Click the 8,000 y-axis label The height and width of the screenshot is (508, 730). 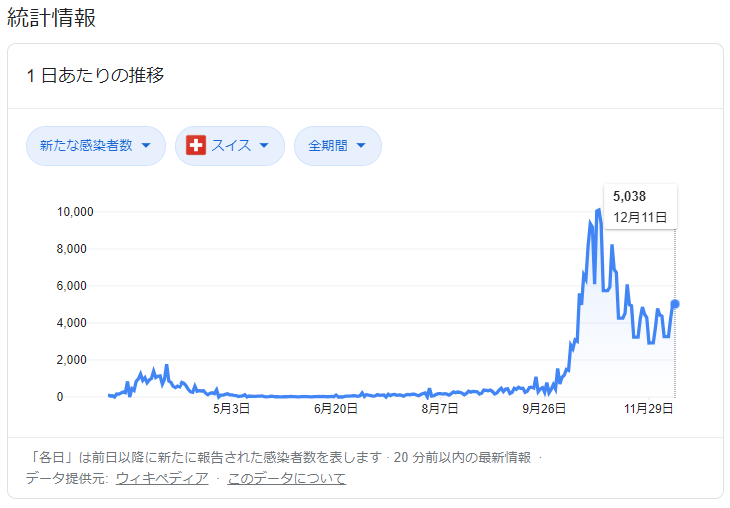71,249
